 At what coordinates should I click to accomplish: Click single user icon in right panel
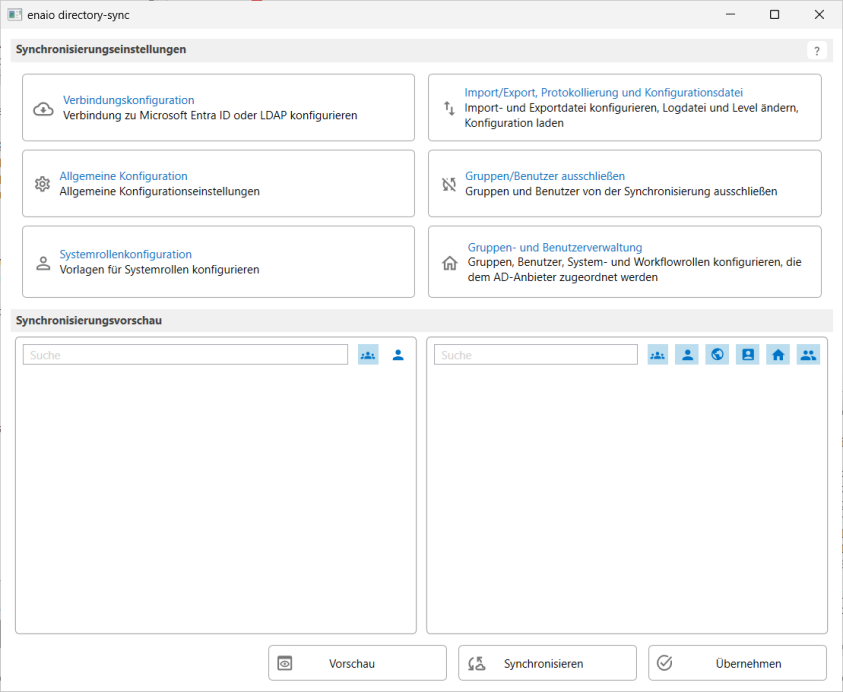click(687, 355)
